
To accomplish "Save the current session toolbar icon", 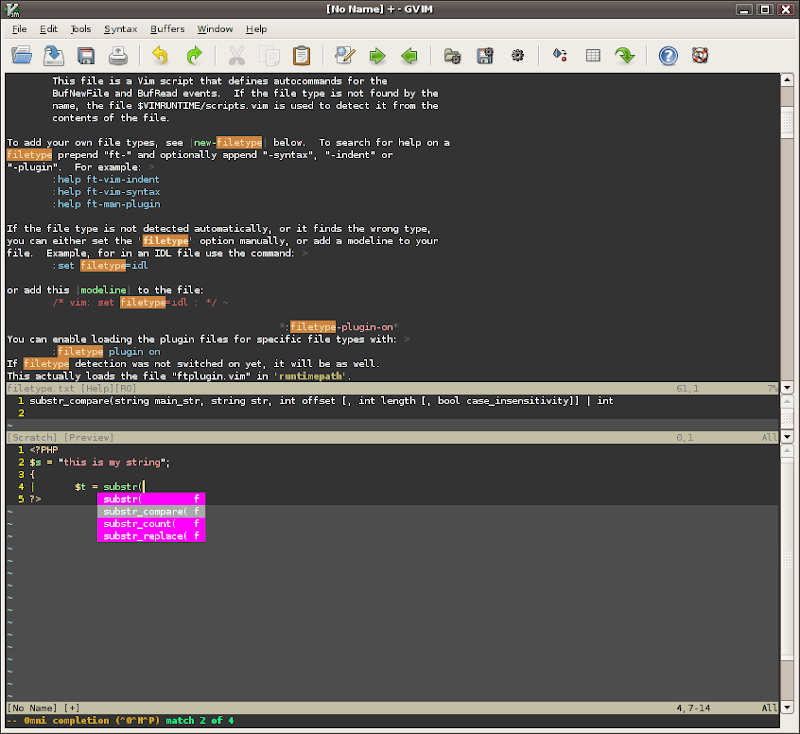I will pos(485,55).
